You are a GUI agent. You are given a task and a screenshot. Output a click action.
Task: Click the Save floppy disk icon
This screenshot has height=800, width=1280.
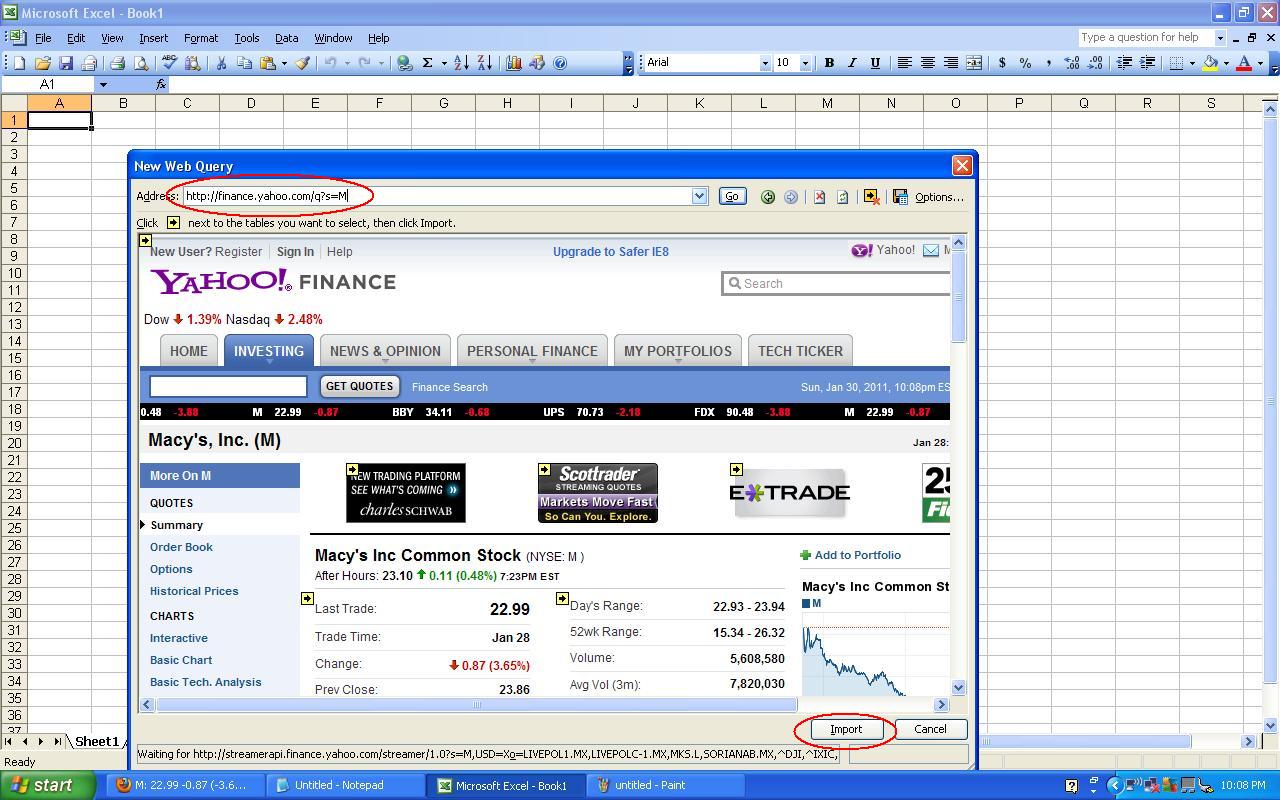coord(65,63)
